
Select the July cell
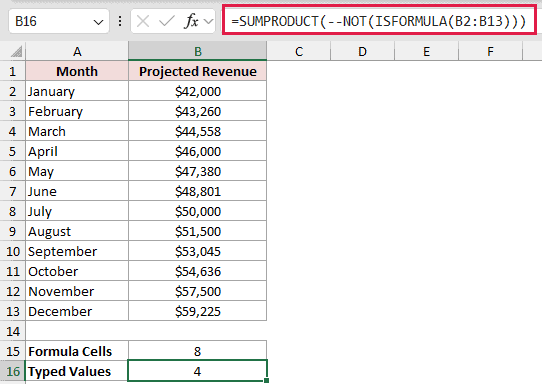(77, 211)
